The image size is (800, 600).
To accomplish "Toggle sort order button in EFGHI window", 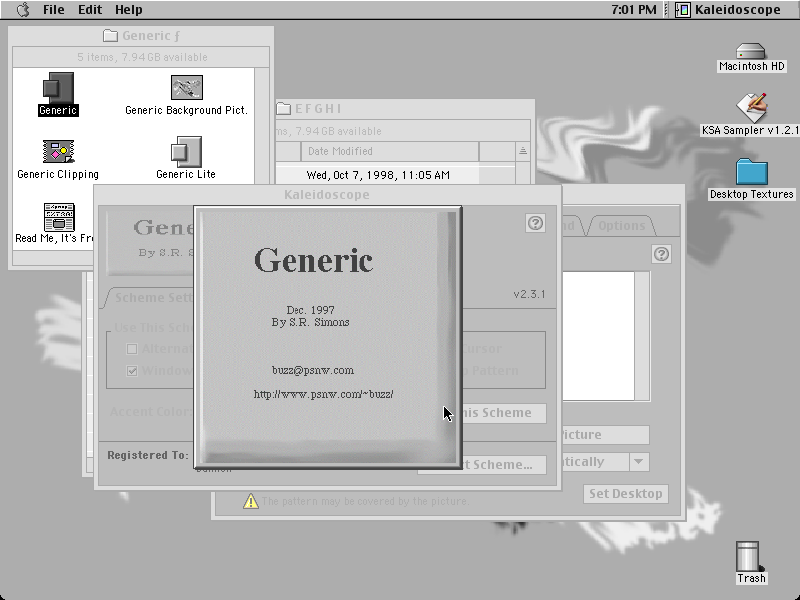I will (x=522, y=151).
